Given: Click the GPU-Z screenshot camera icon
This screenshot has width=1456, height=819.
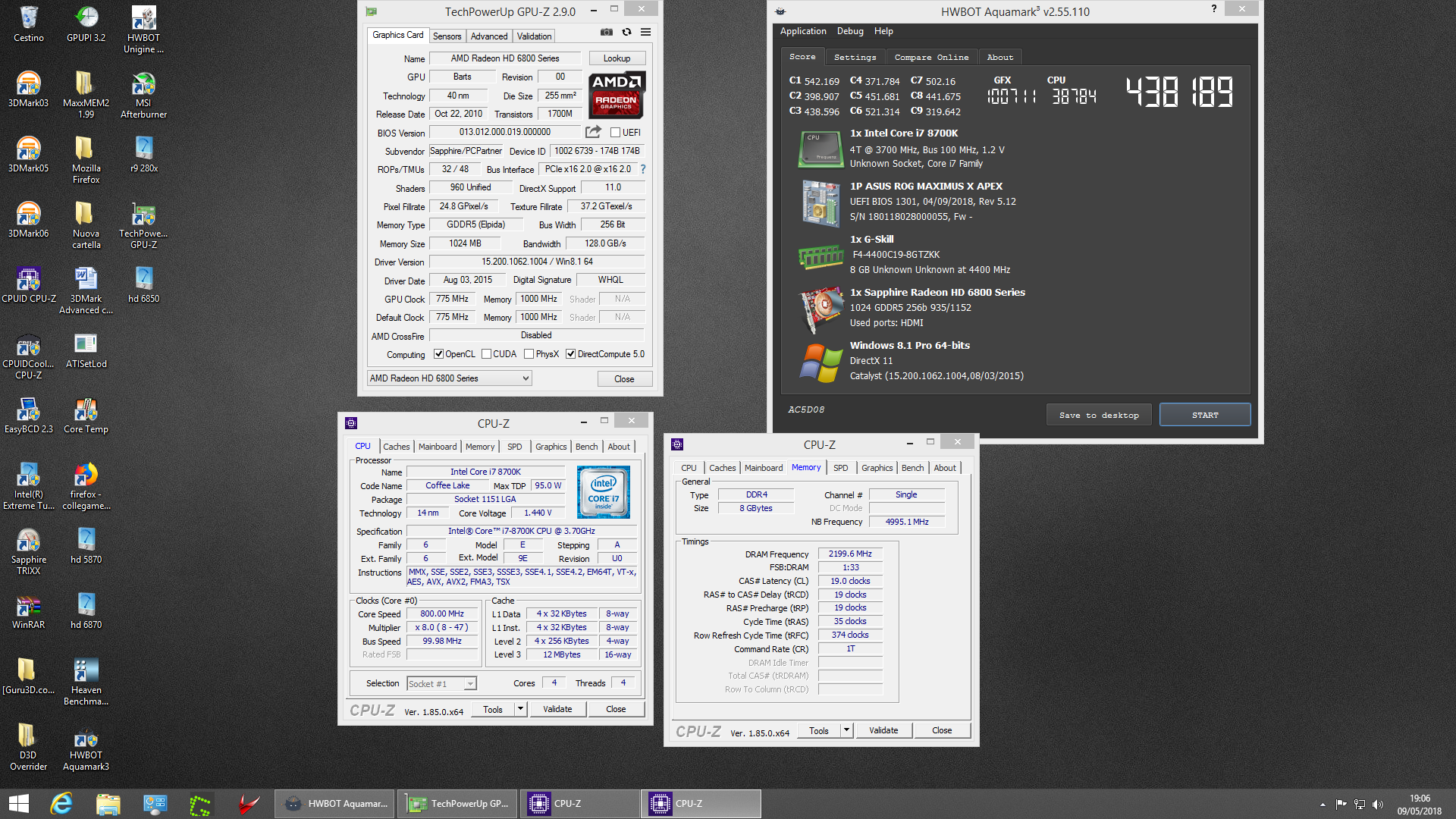Looking at the screenshot, I should coord(607,32).
